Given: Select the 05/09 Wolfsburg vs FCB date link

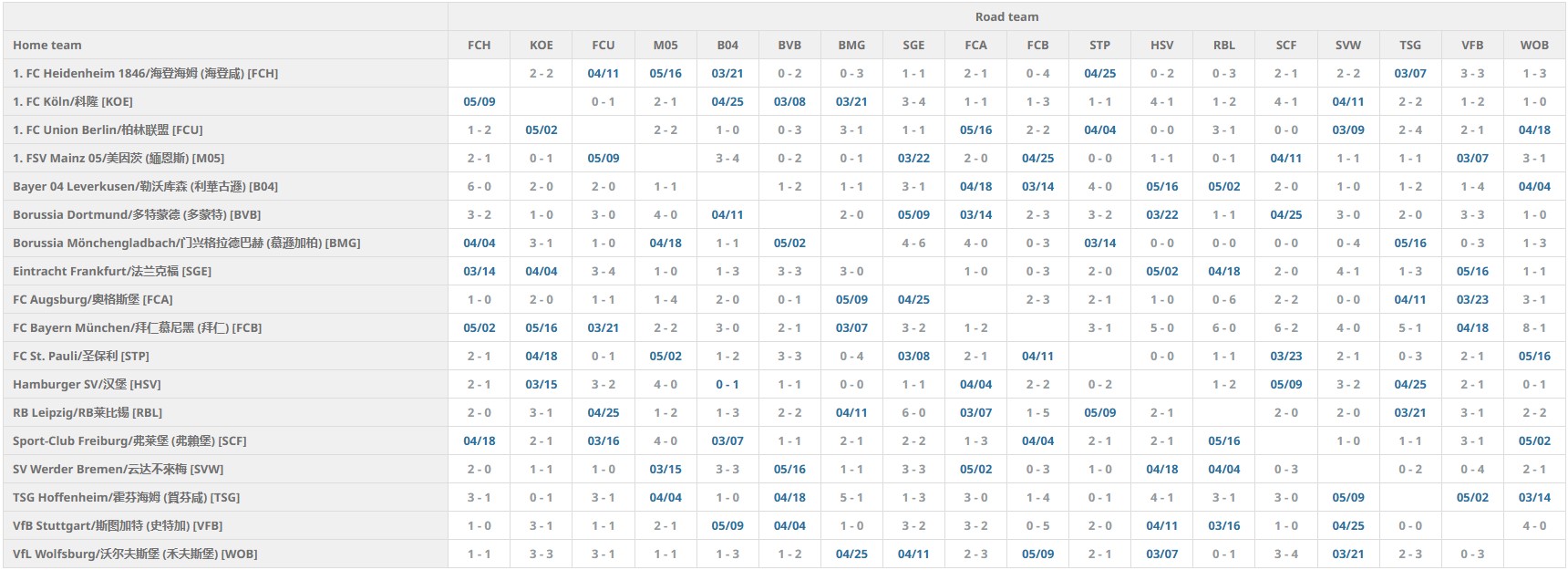Looking at the screenshot, I should 1037,554.
